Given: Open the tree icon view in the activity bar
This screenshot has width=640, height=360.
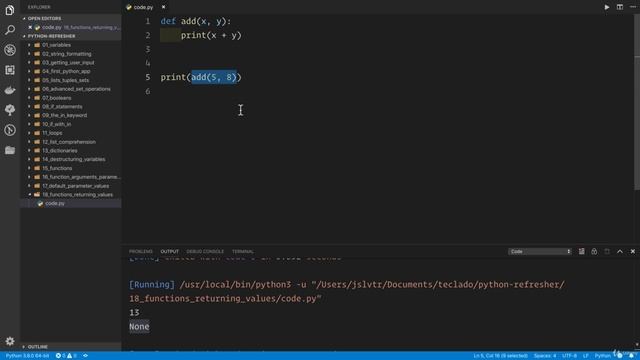Looking at the screenshot, I should 10,110.
